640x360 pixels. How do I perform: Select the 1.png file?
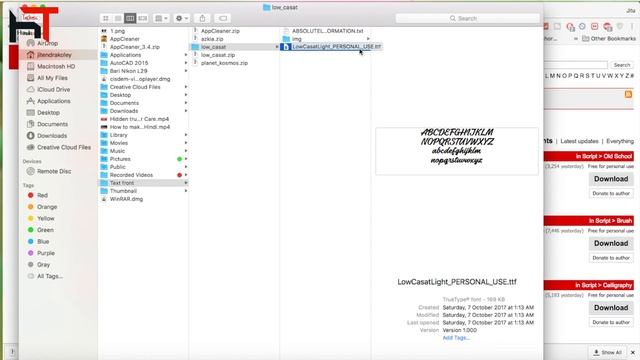(x=118, y=31)
